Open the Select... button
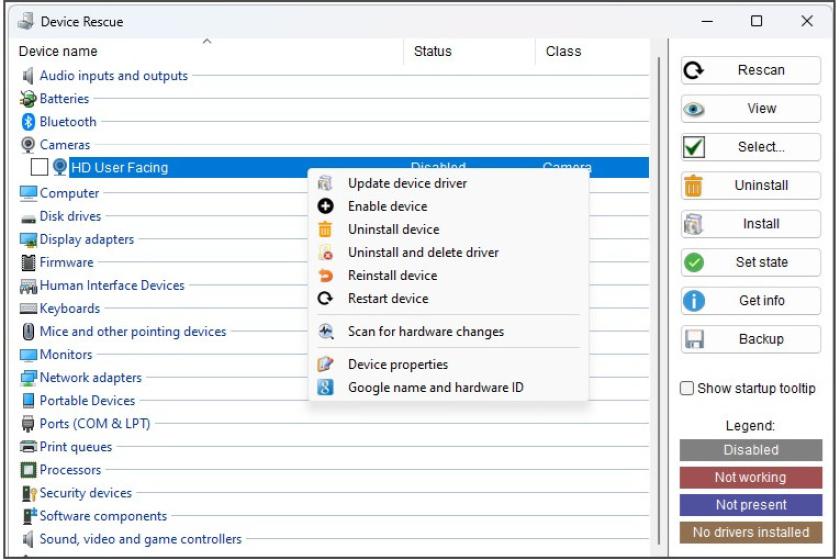The image size is (840, 560). pos(751,147)
